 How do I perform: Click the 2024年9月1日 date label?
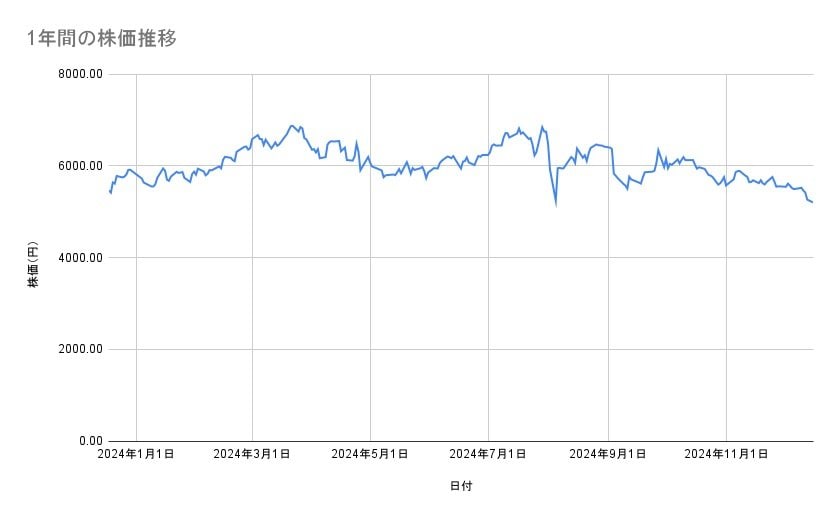[608, 454]
